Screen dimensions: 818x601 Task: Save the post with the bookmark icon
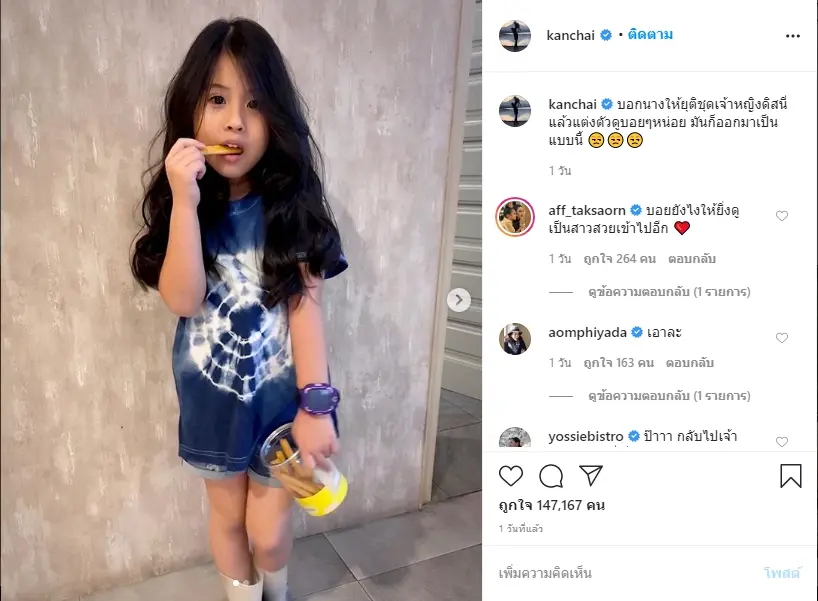click(791, 476)
